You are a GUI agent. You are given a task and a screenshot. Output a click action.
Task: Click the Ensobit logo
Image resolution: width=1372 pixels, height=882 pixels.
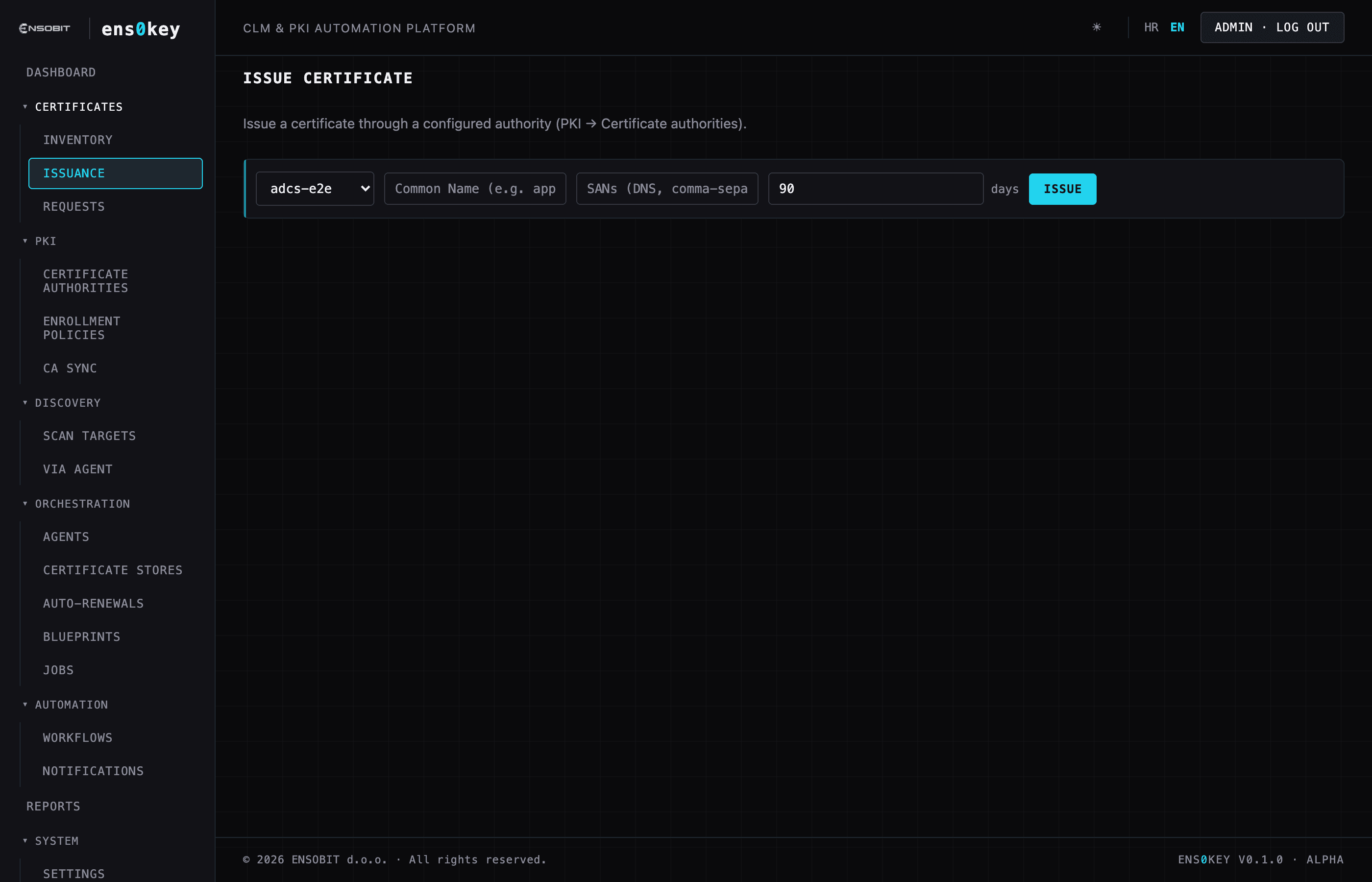click(45, 28)
